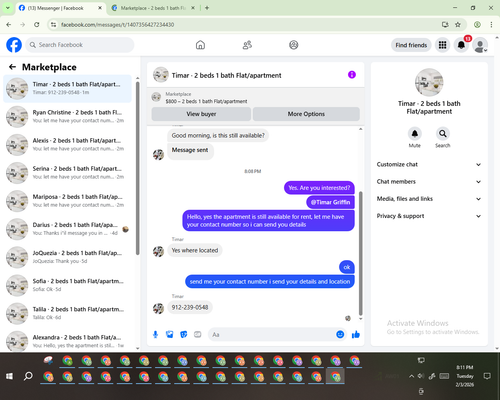Image resolution: width=500 pixels, height=400 pixels.
Task: Open the profile circle icon in top navigation
Action: [294, 45]
